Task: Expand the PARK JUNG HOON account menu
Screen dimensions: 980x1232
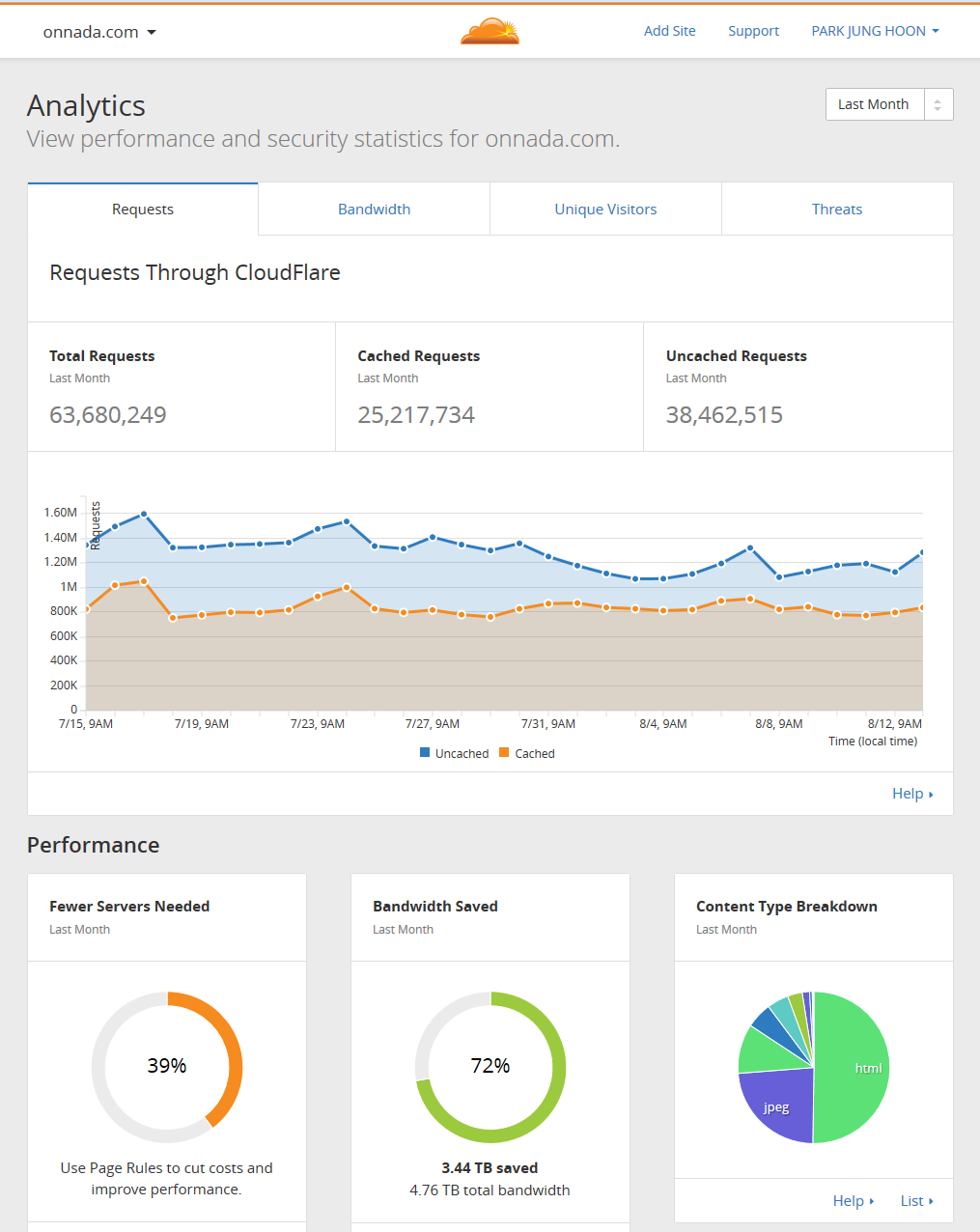Action: coord(875,31)
